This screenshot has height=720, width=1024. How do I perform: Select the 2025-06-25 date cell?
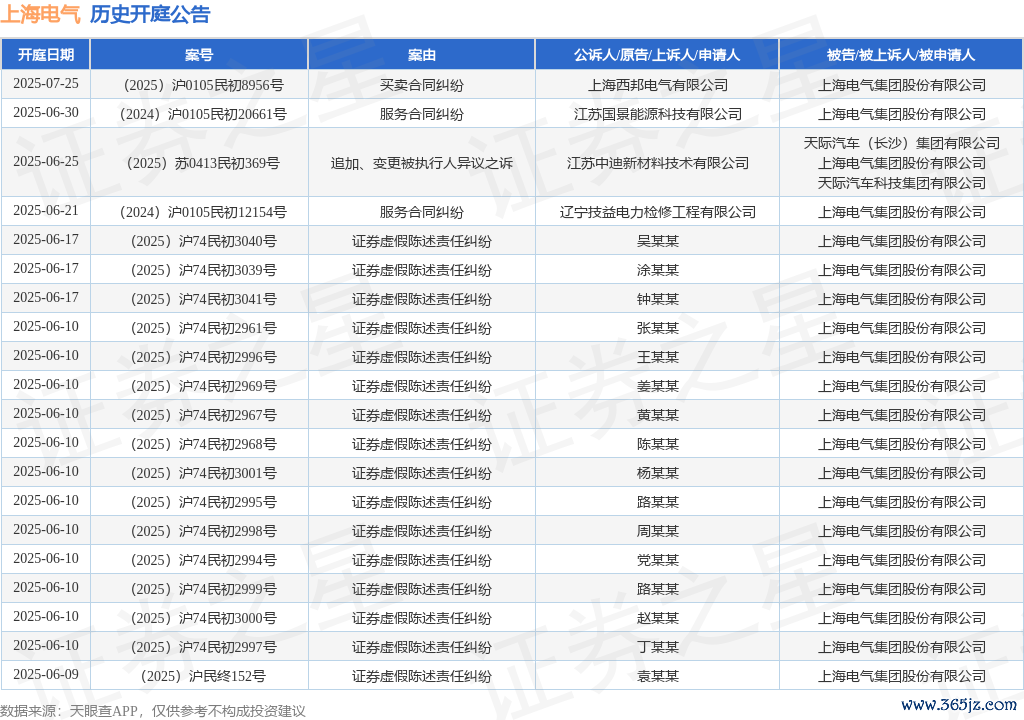(46, 162)
